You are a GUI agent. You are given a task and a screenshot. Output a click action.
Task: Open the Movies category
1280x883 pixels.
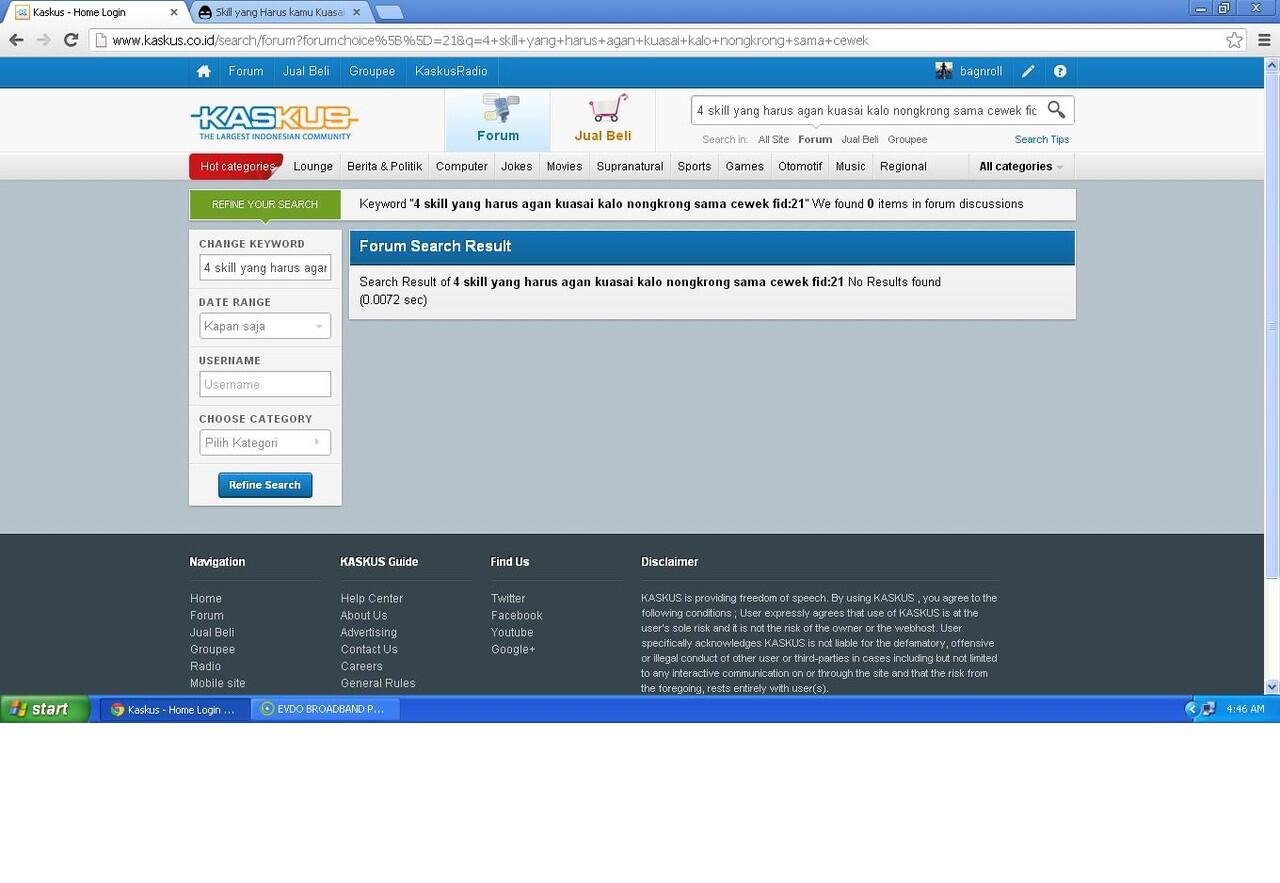click(564, 166)
